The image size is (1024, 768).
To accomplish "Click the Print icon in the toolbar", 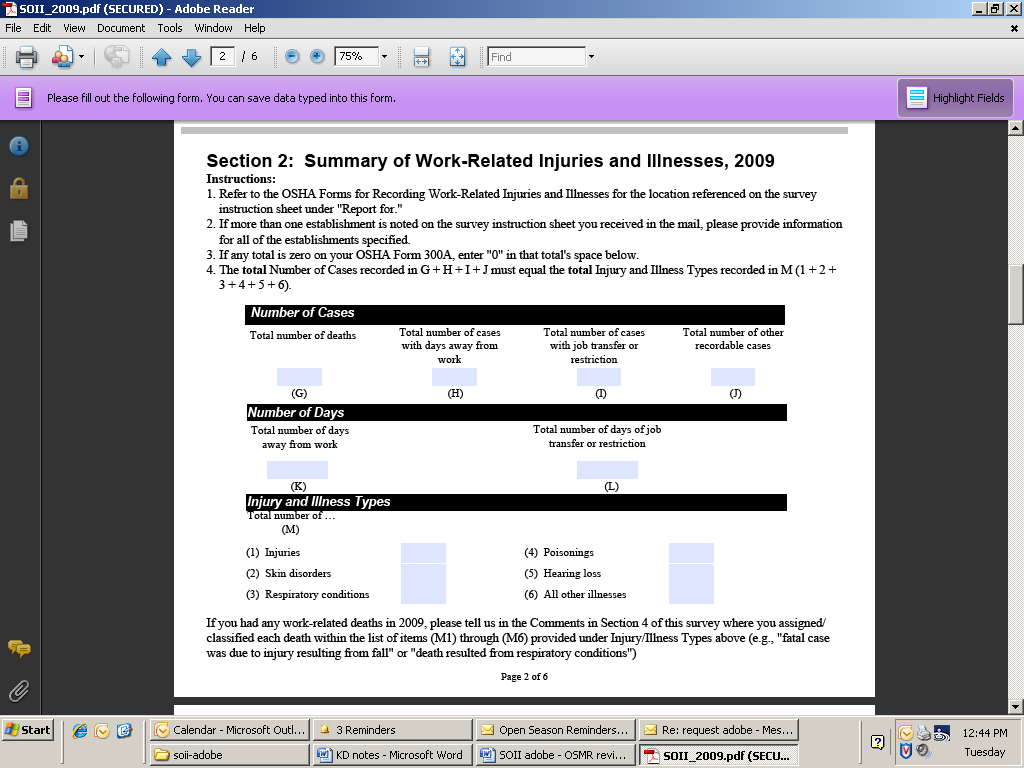I will pyautogui.click(x=27, y=57).
